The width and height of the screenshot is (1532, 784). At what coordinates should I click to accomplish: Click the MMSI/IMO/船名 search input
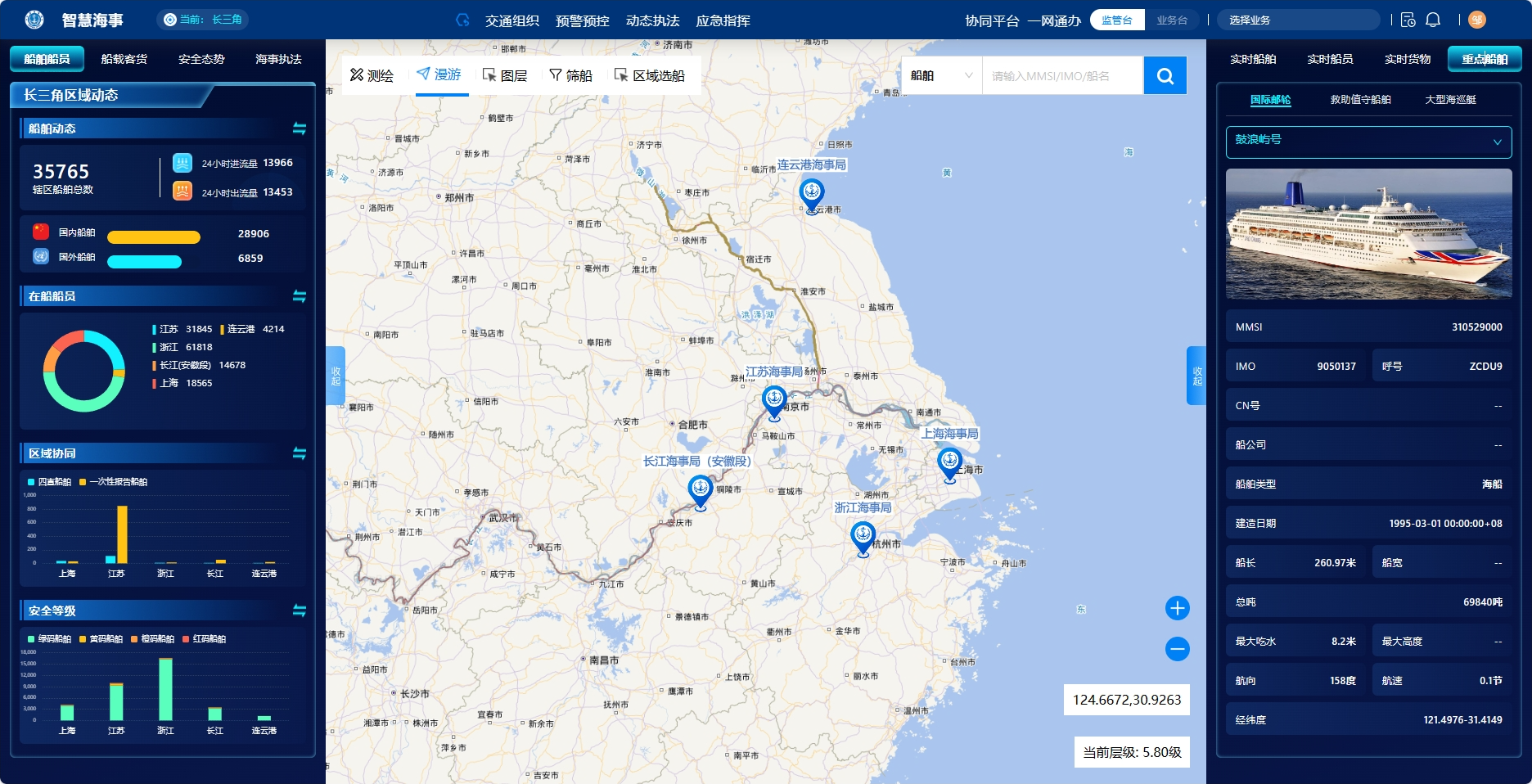coord(1062,75)
